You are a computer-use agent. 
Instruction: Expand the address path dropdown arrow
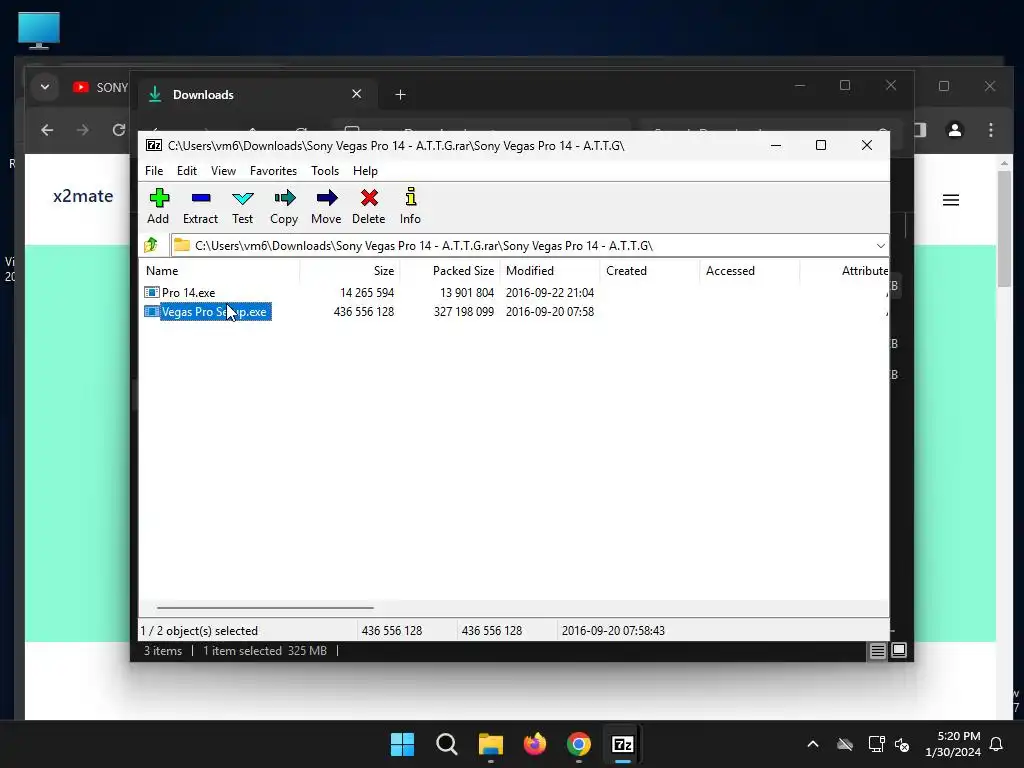point(880,246)
